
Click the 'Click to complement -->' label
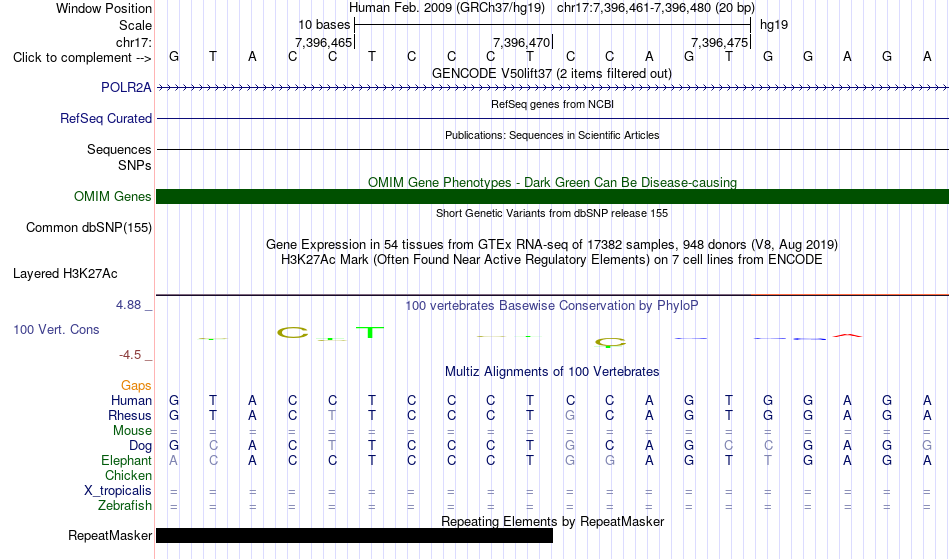coord(82,58)
